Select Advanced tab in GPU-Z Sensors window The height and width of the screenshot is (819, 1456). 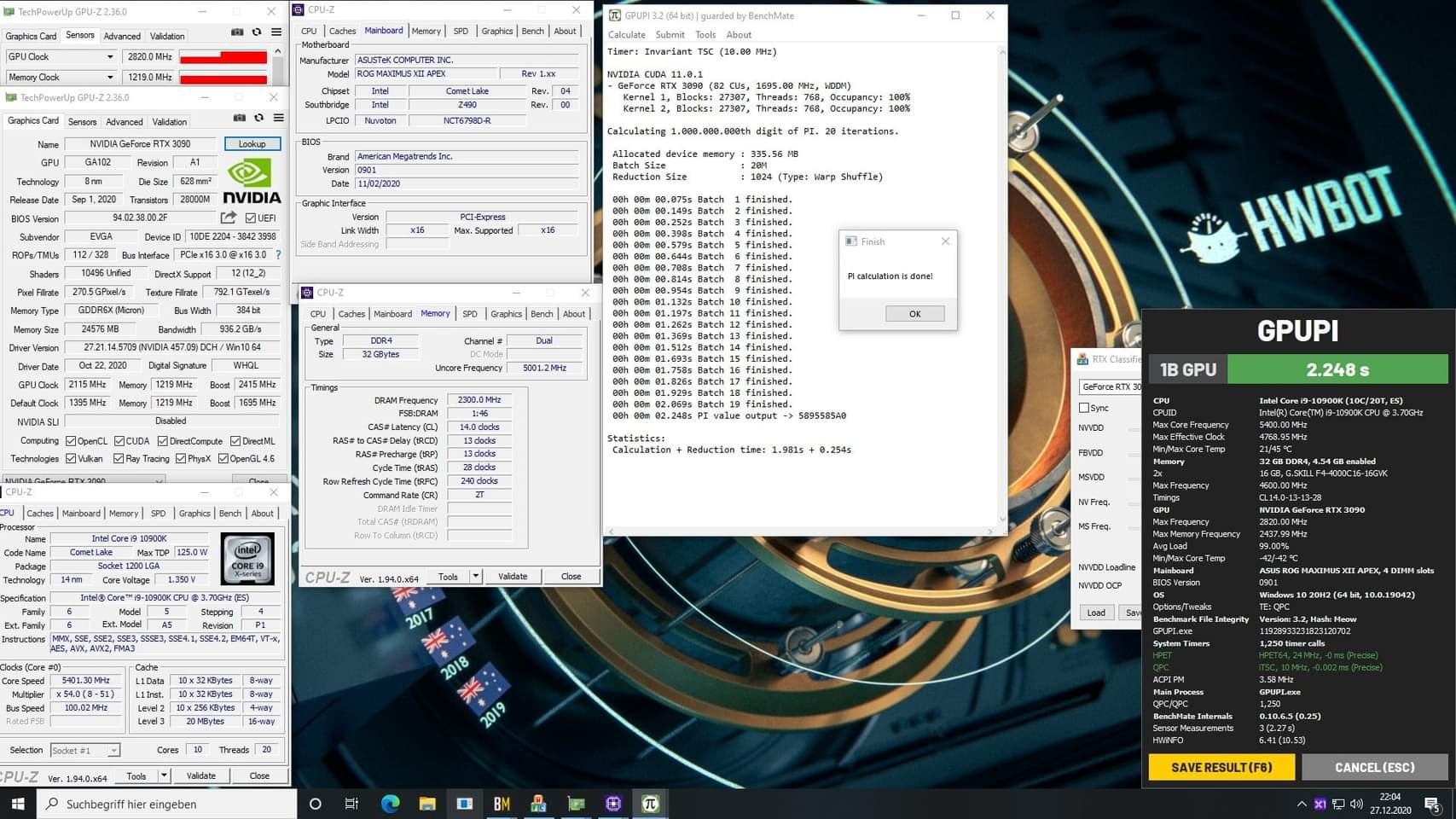pyautogui.click(x=122, y=36)
